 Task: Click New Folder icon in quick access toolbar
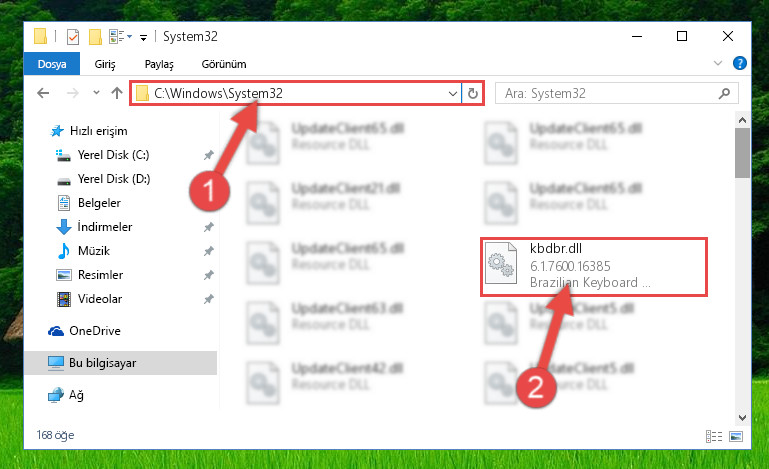(95, 36)
